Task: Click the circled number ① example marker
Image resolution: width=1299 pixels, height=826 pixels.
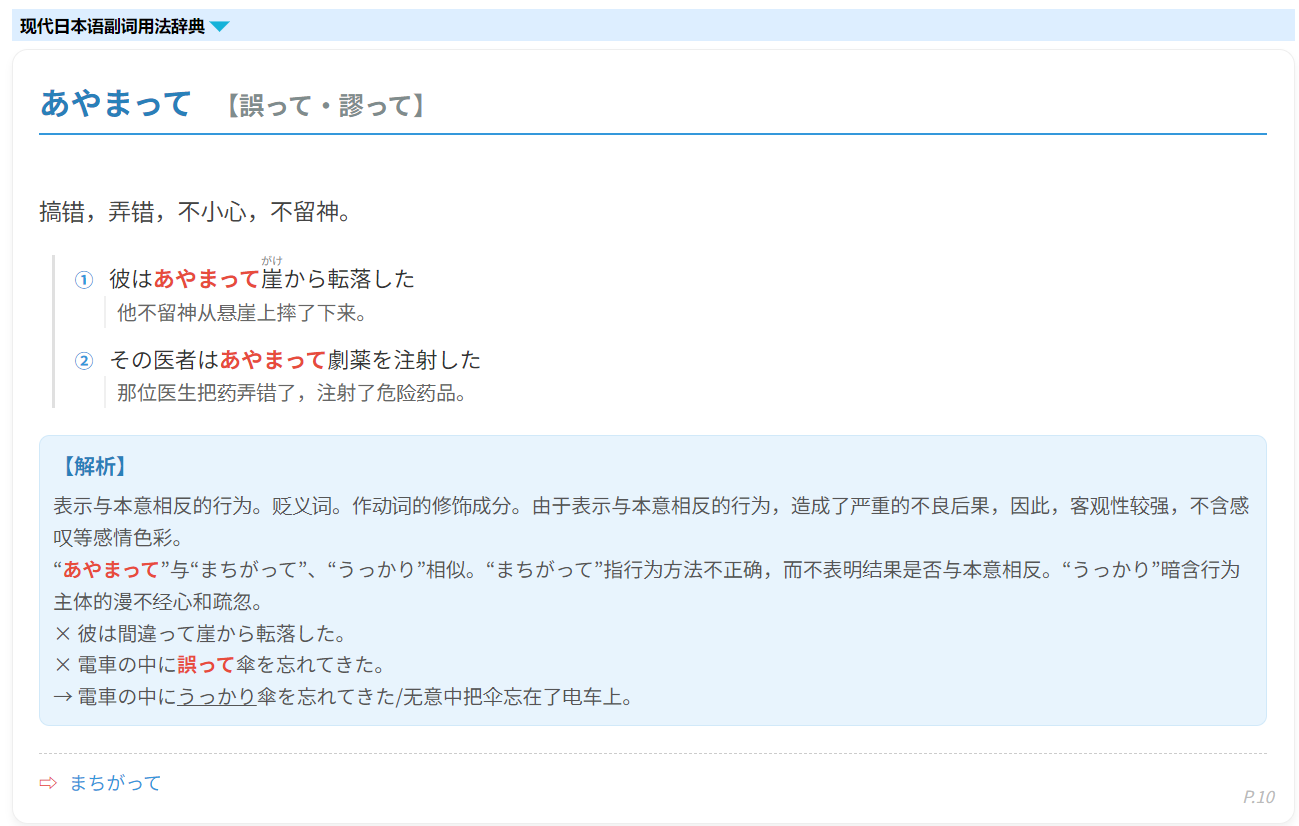Action: point(84,280)
